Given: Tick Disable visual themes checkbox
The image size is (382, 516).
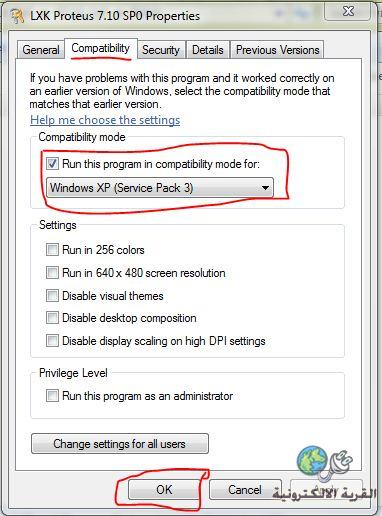Looking at the screenshot, I should [52, 296].
